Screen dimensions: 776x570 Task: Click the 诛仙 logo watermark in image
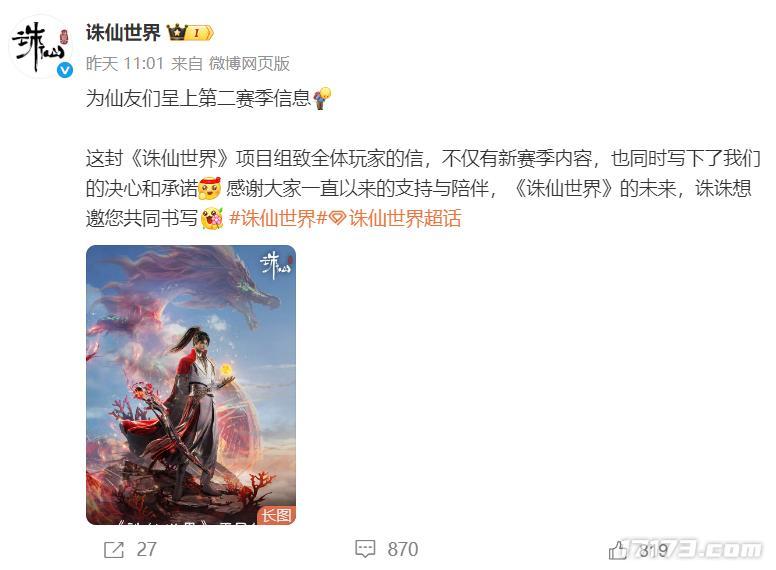275,265
